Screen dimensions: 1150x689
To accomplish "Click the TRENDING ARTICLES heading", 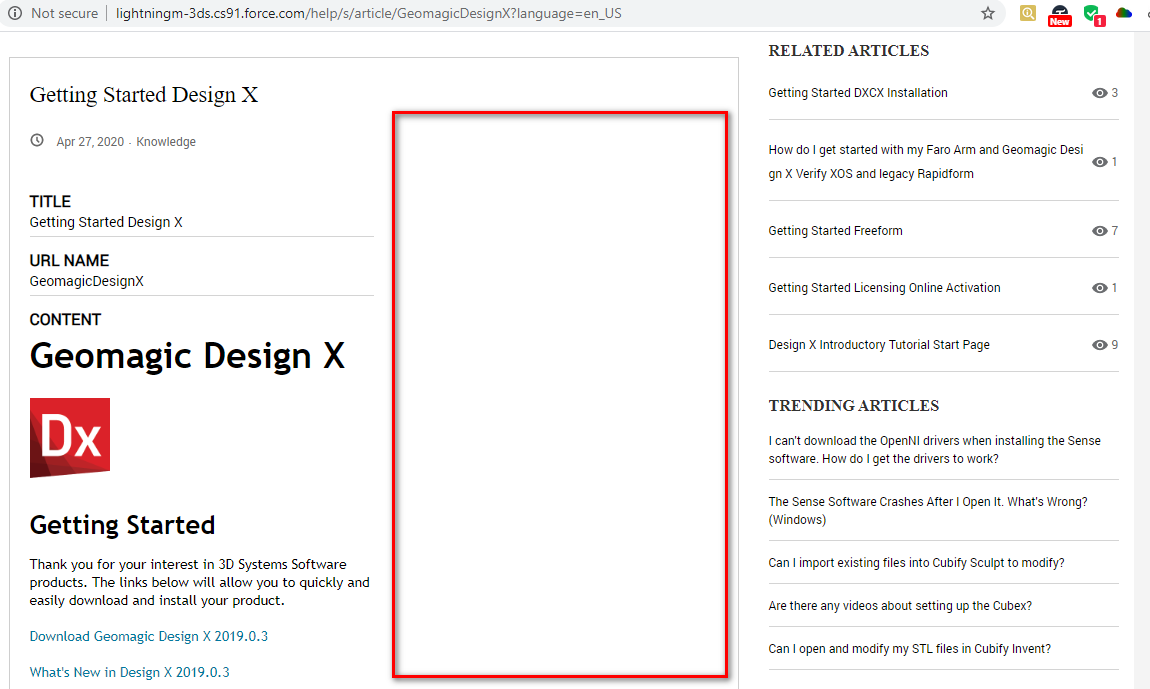I will point(854,406).
